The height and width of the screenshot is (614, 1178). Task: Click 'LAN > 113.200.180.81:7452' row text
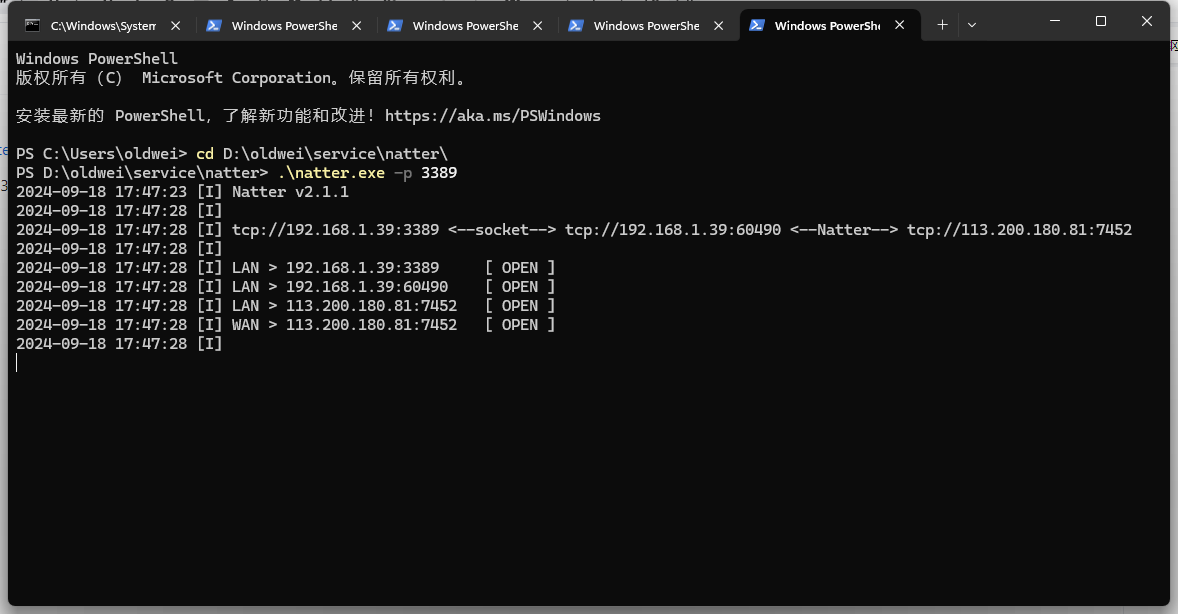tap(345, 306)
